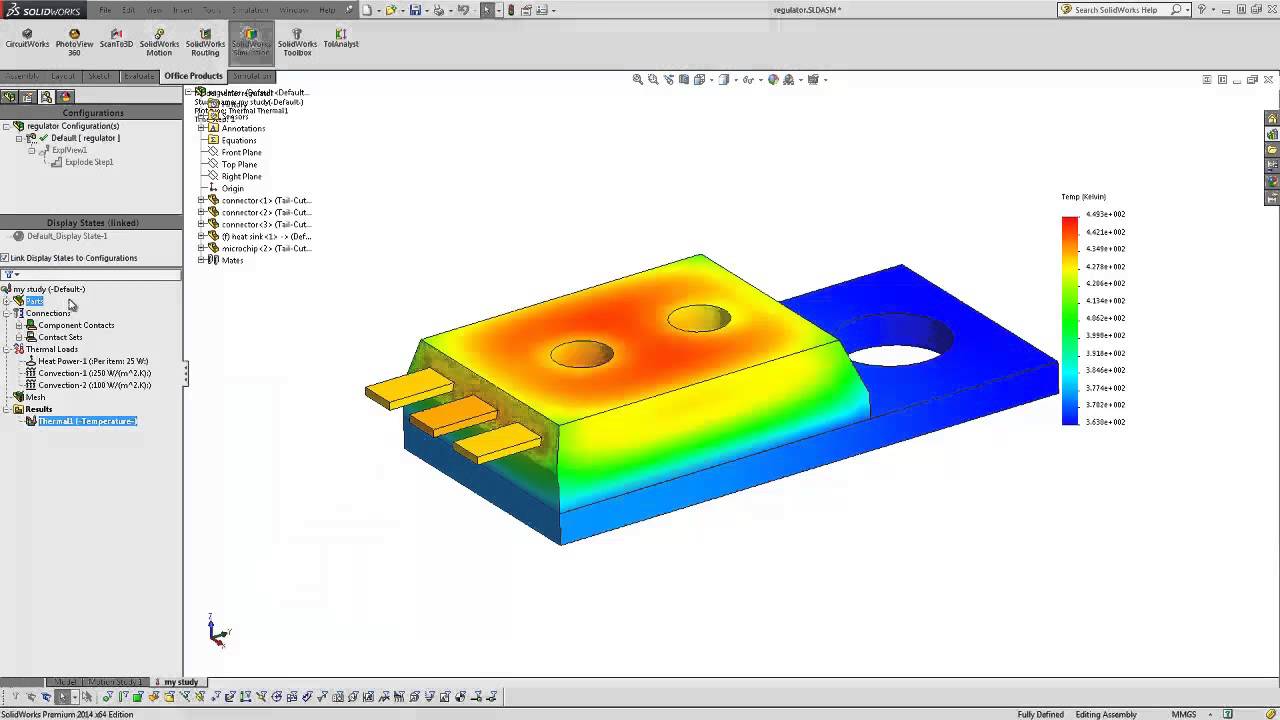Click the ScanTo3D add-in icon
Image resolution: width=1280 pixels, height=720 pixels.
[116, 39]
